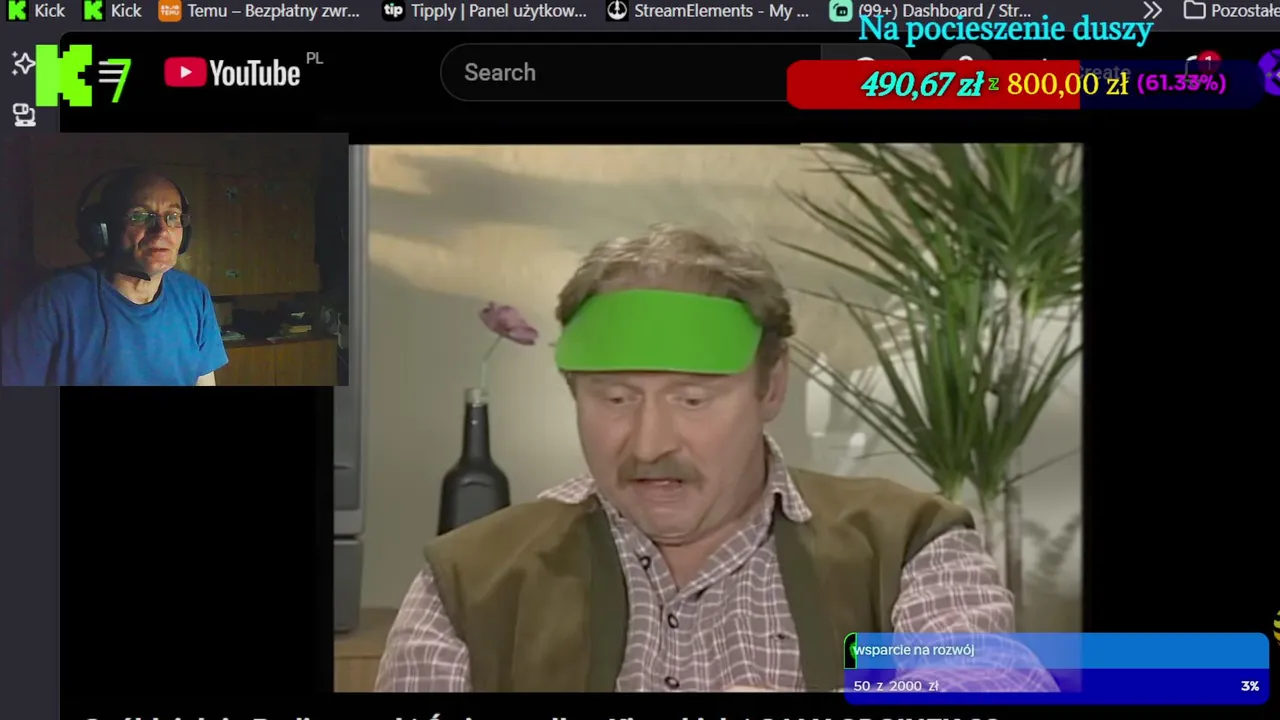Click the YouTube video player
1280x720 pixels.
708,418
